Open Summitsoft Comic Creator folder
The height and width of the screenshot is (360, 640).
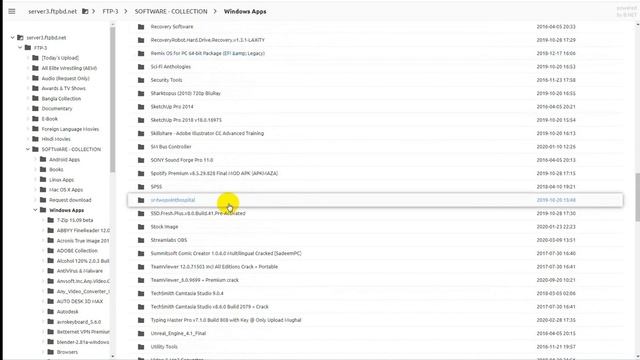[226, 253]
